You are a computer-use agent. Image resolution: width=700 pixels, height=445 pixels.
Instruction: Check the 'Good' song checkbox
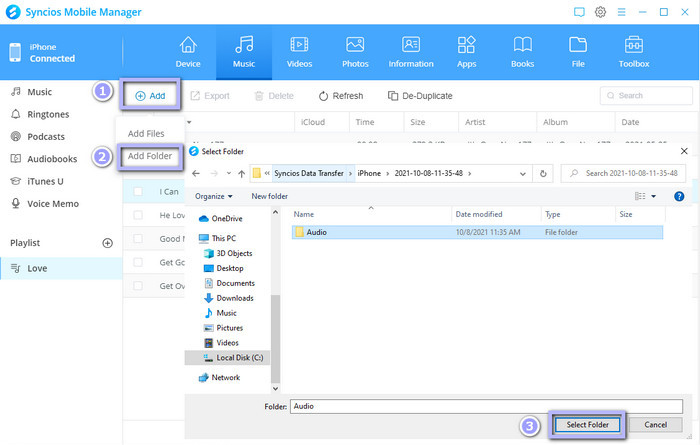coord(138,239)
